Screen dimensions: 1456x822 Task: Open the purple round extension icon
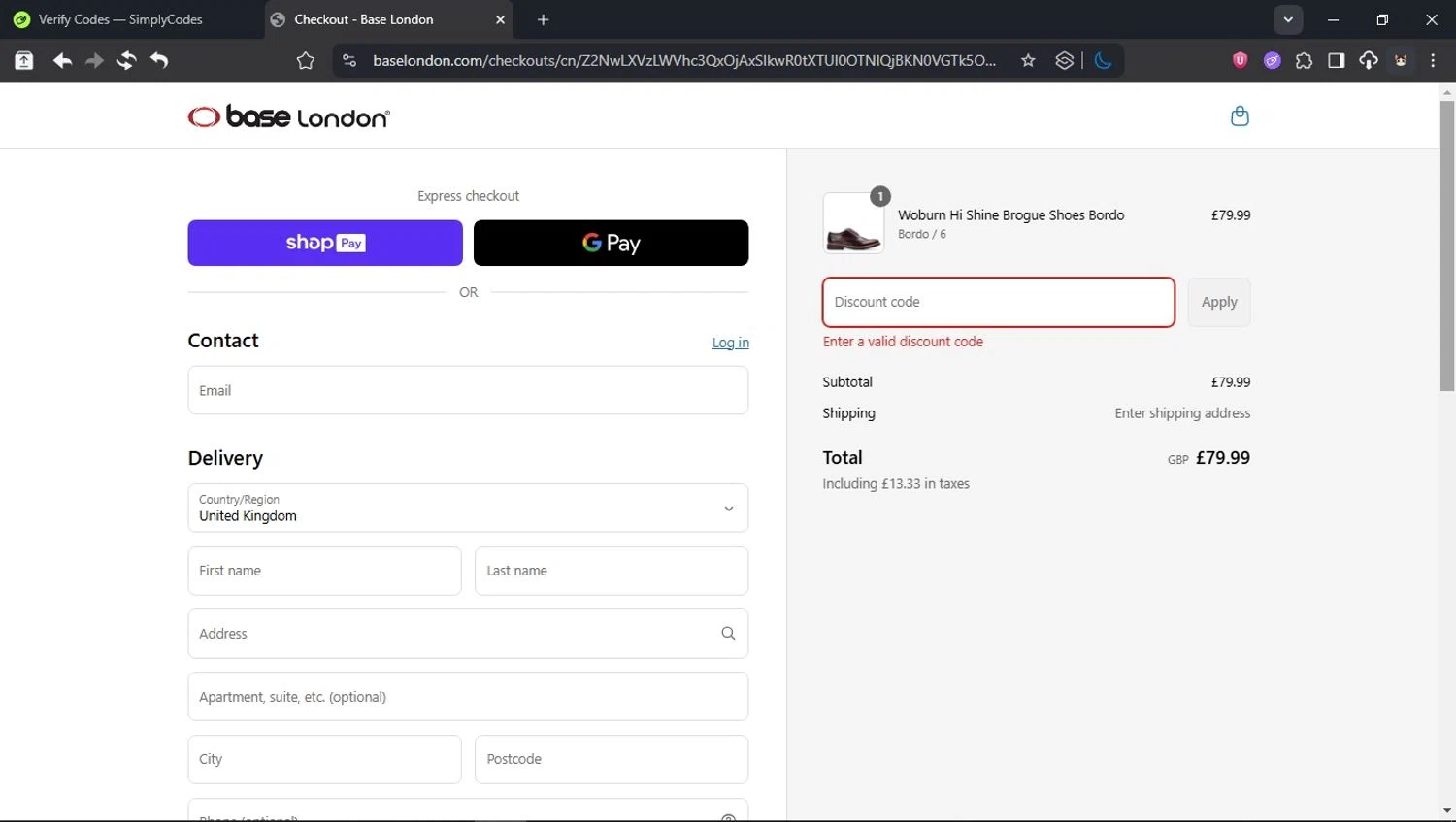click(1272, 60)
